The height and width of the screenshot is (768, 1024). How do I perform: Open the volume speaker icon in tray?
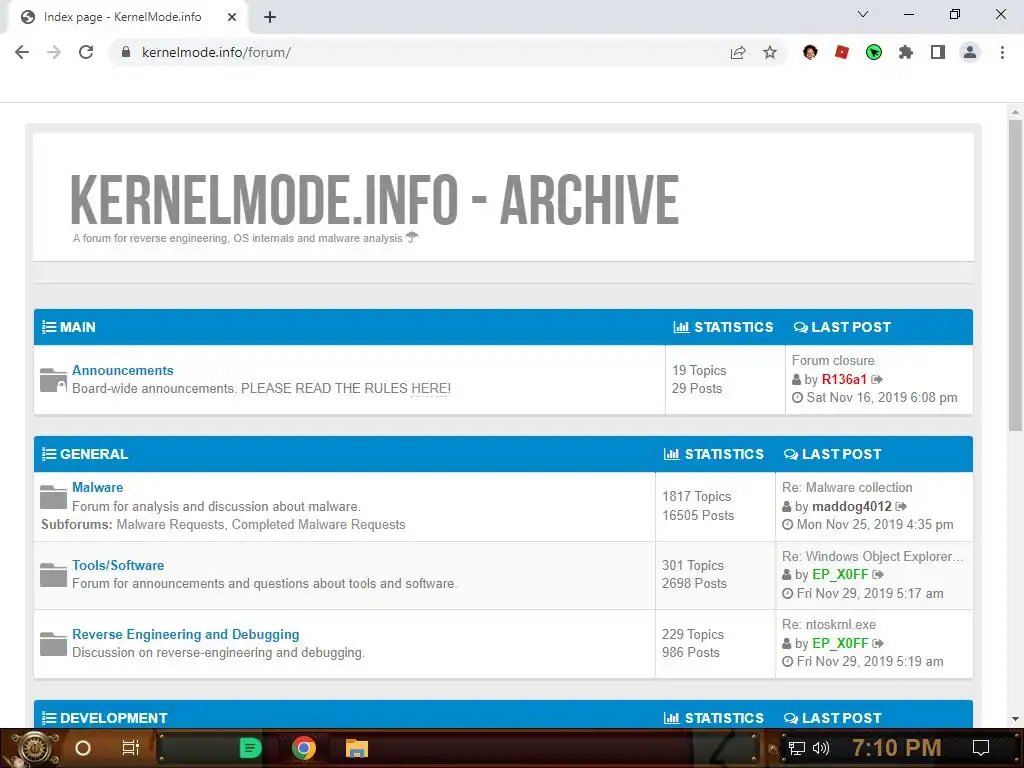click(821, 748)
